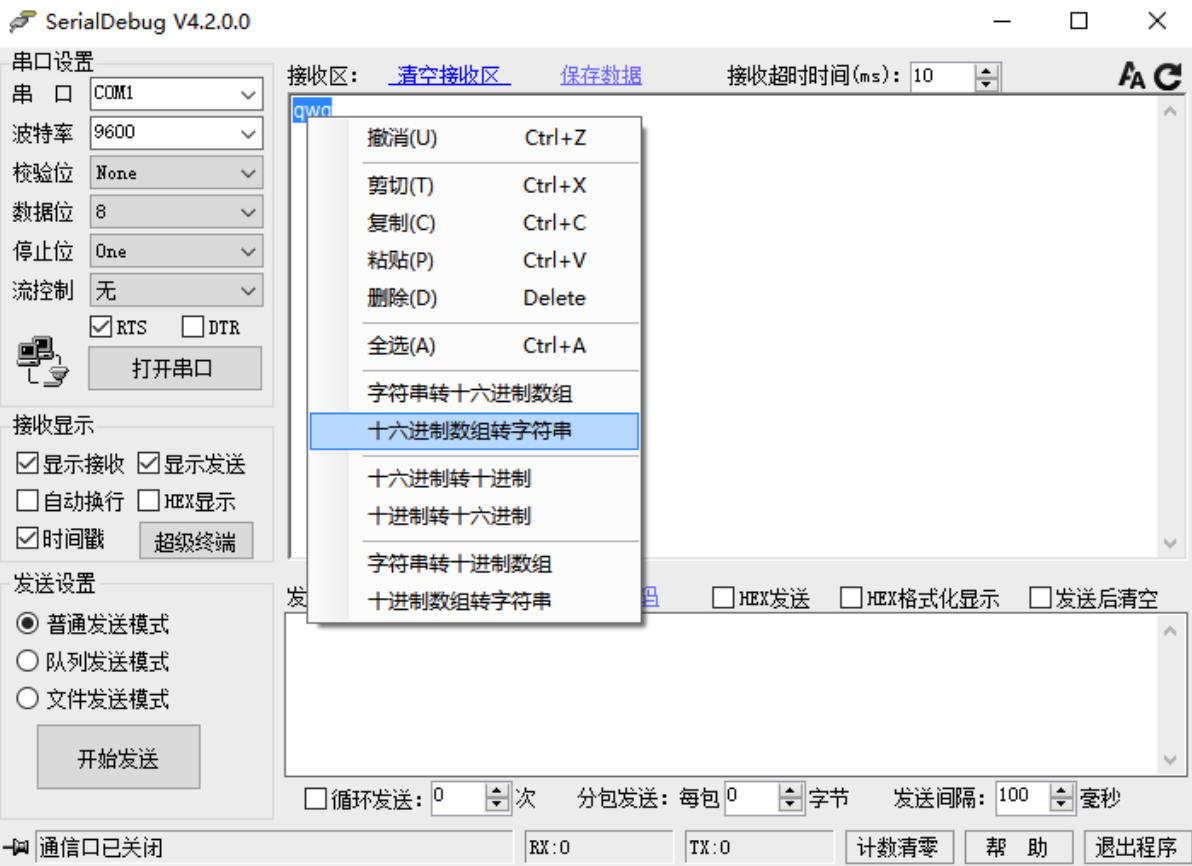Select 普通发送模式 radio button

27,623
